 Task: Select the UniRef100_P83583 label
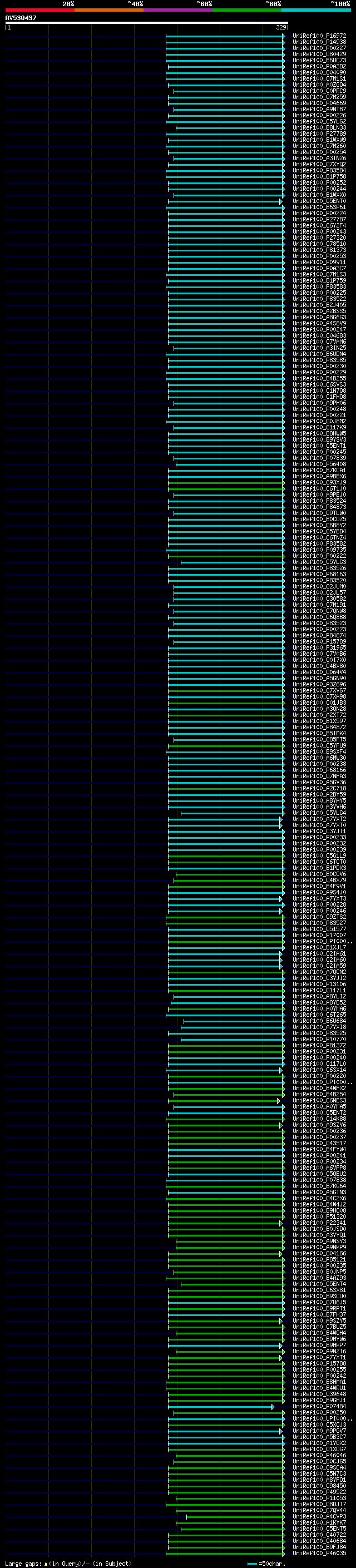coord(319,286)
